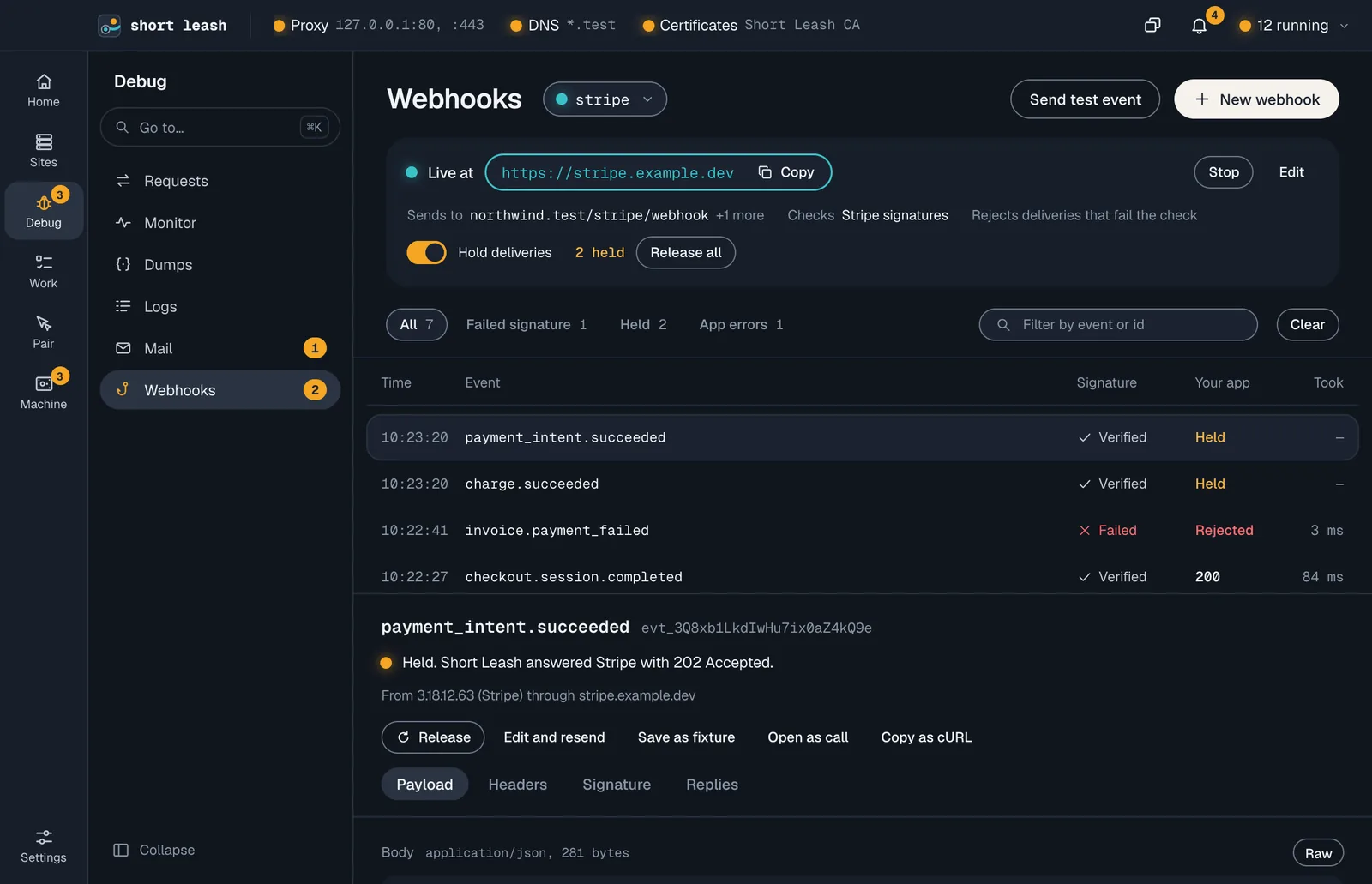The image size is (1372, 884).
Task: Select the charge.succeeded row
Action: (863, 484)
